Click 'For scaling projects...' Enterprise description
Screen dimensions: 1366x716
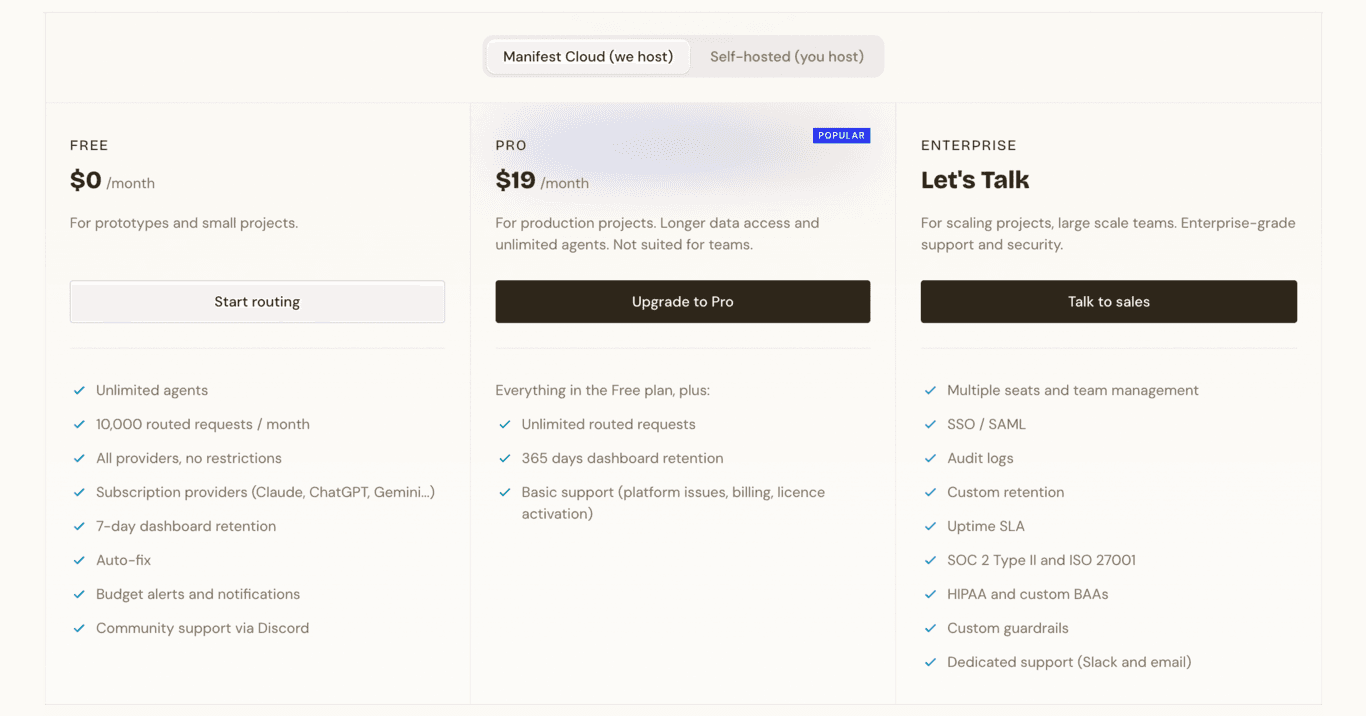tap(1108, 234)
